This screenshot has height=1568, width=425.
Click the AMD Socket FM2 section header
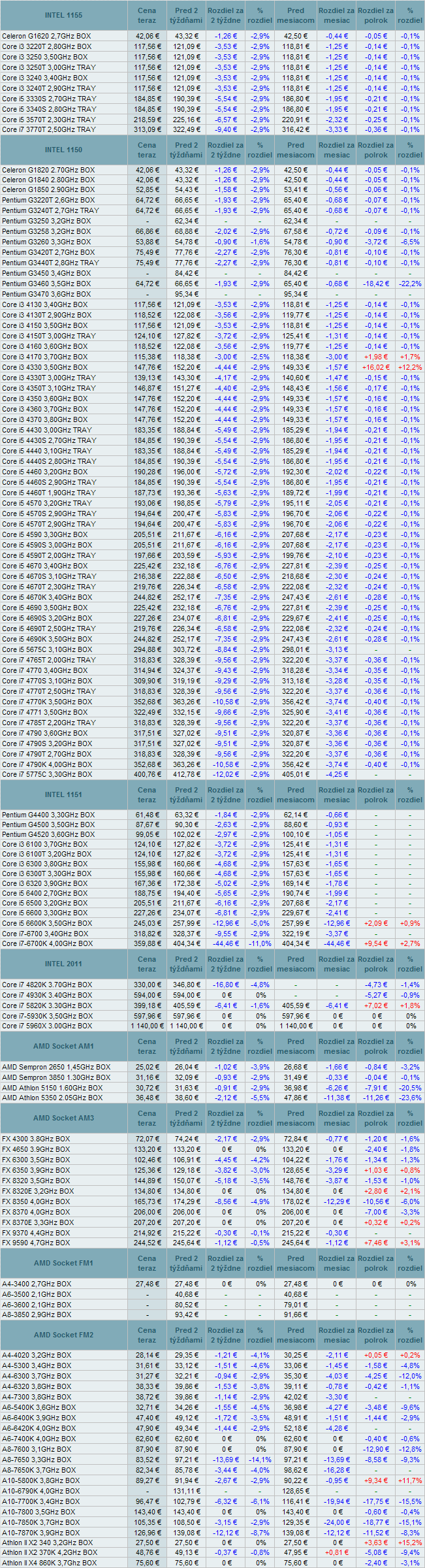pos(63,1335)
